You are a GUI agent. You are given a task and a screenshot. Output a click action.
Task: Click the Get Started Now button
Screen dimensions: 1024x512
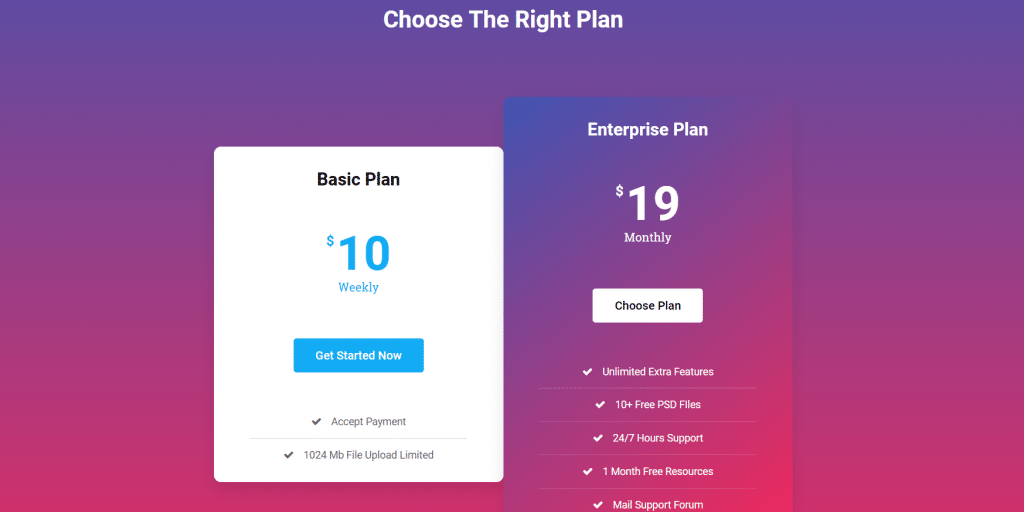[x=358, y=355]
